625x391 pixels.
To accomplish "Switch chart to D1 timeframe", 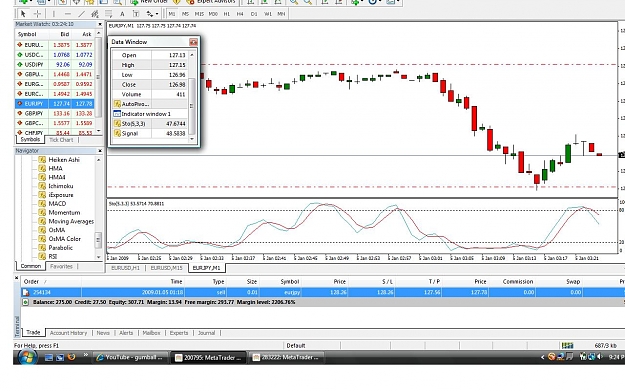I will point(254,14).
